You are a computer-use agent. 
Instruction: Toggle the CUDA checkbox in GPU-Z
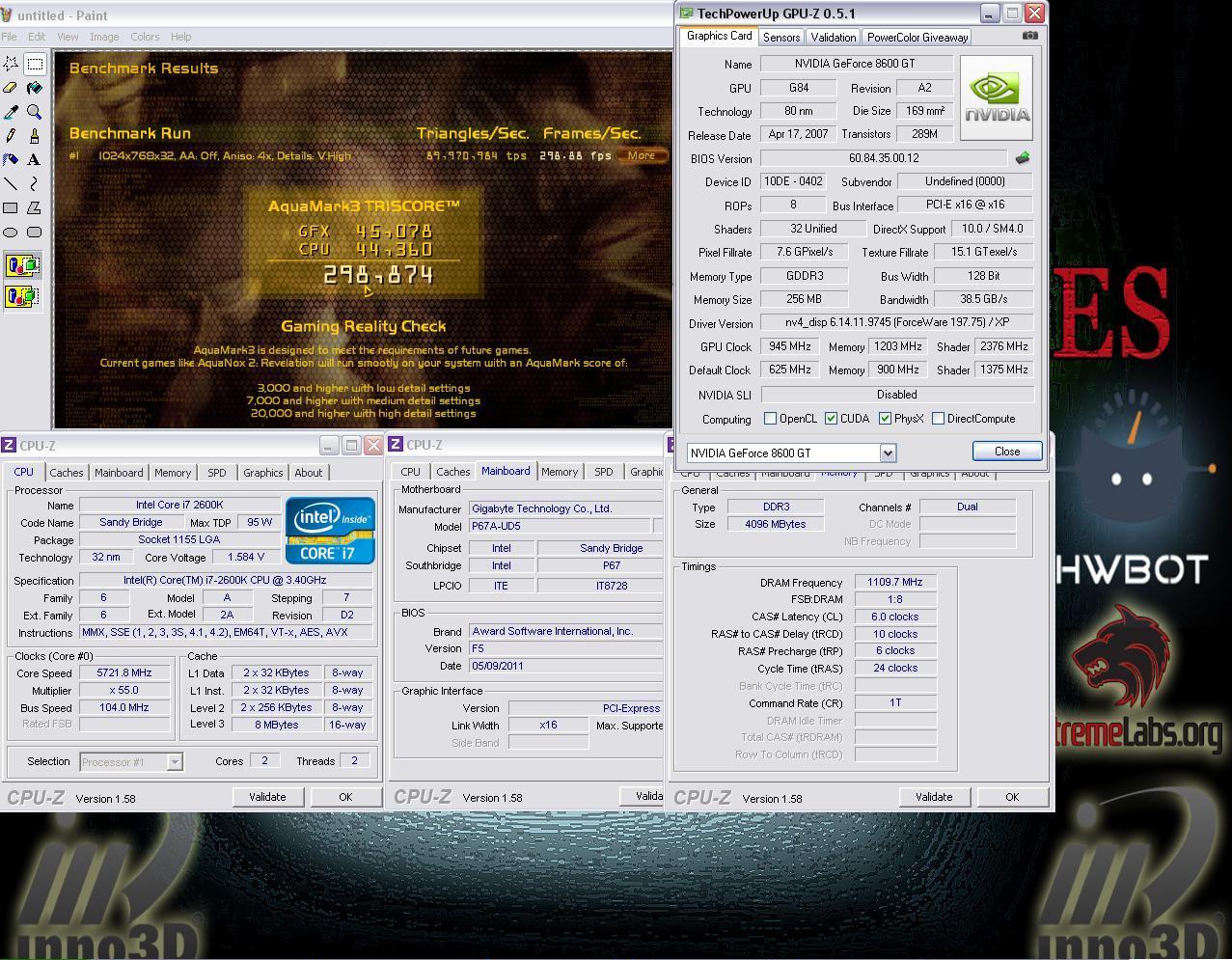(831, 419)
